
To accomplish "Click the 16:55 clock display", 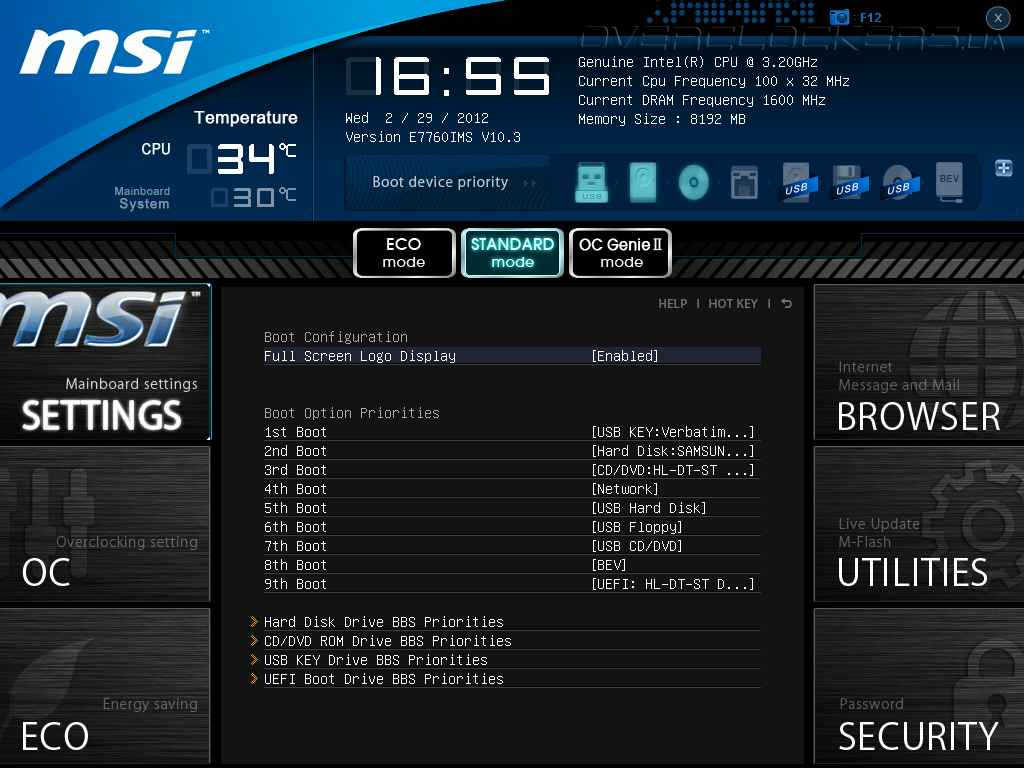I will pos(448,76).
